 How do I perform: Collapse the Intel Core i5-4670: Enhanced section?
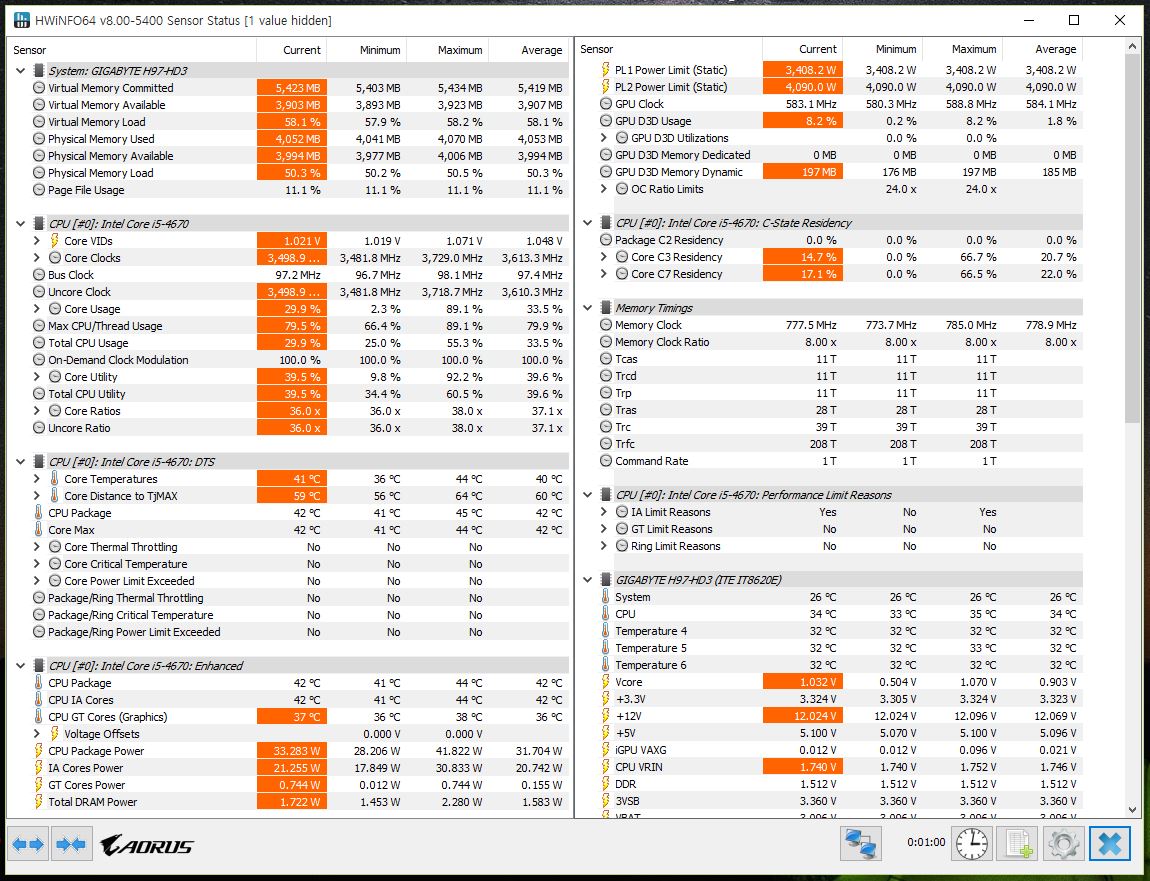pyautogui.click(x=21, y=665)
